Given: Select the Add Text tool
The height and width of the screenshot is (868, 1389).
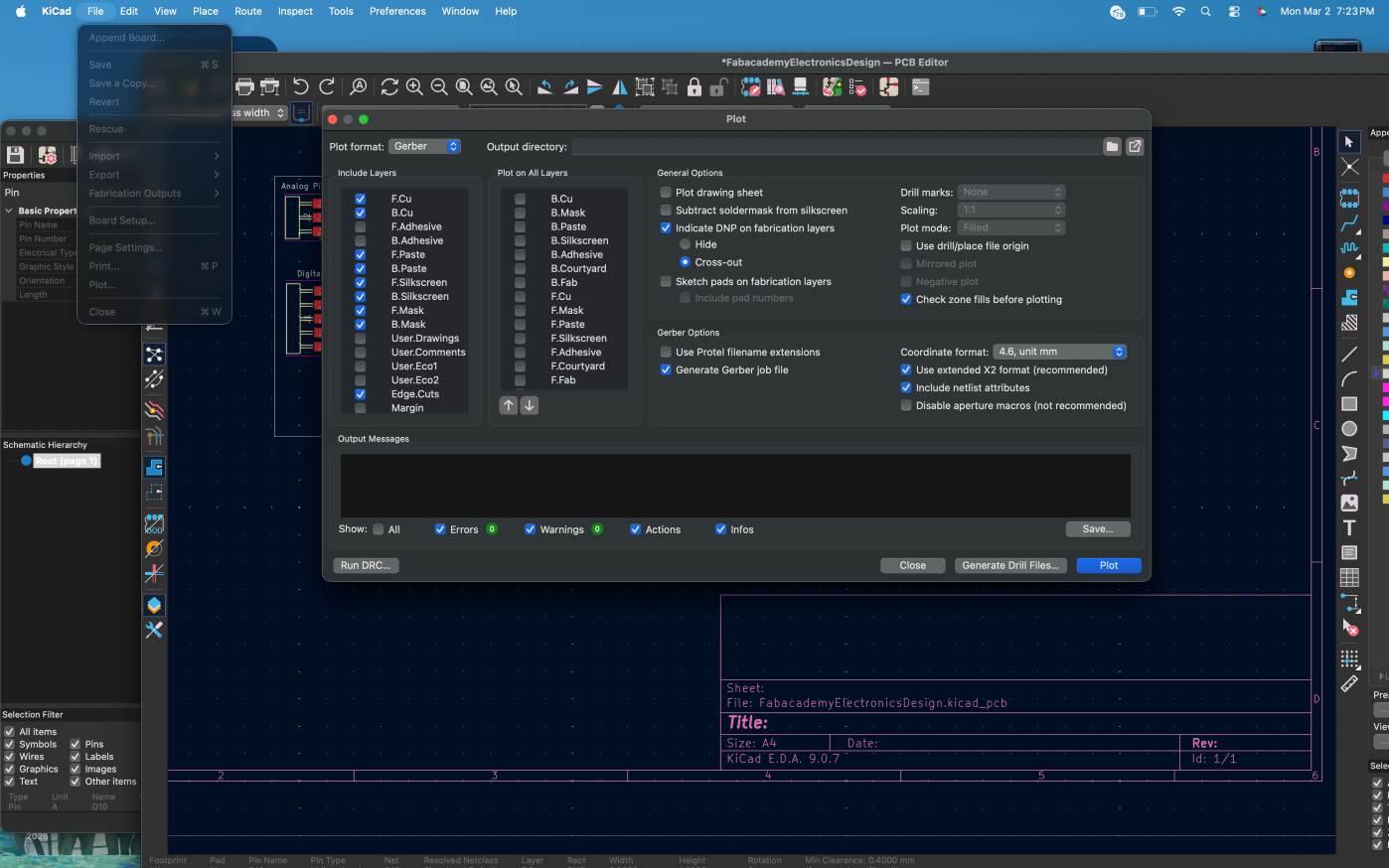Looking at the screenshot, I should click(x=1349, y=527).
